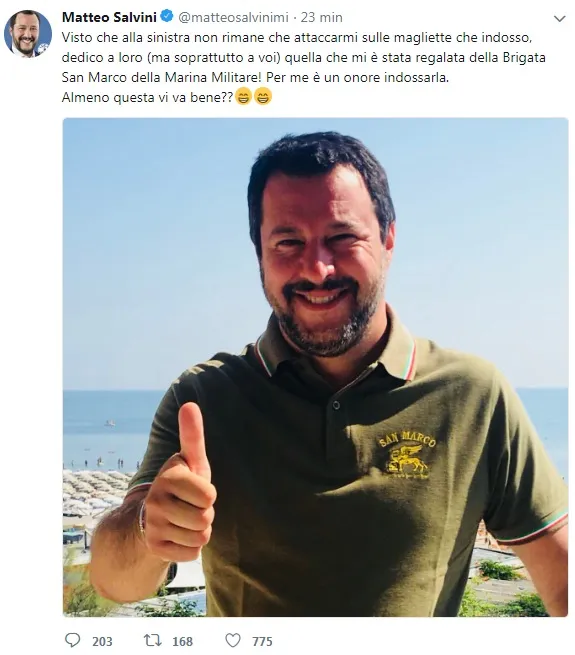This screenshot has width=575, height=655.
Task: Click the second grinning emoji
Action: point(263,97)
